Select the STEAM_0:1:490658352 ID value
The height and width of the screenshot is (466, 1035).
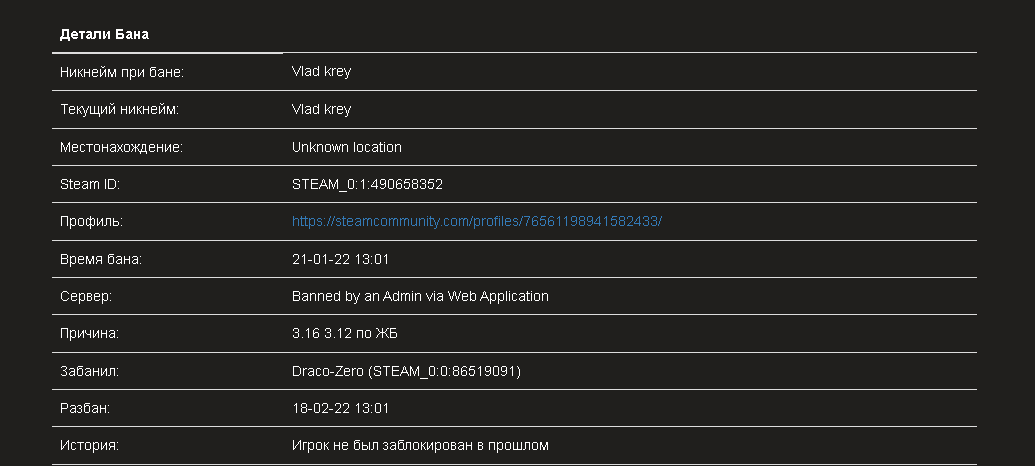pos(367,184)
